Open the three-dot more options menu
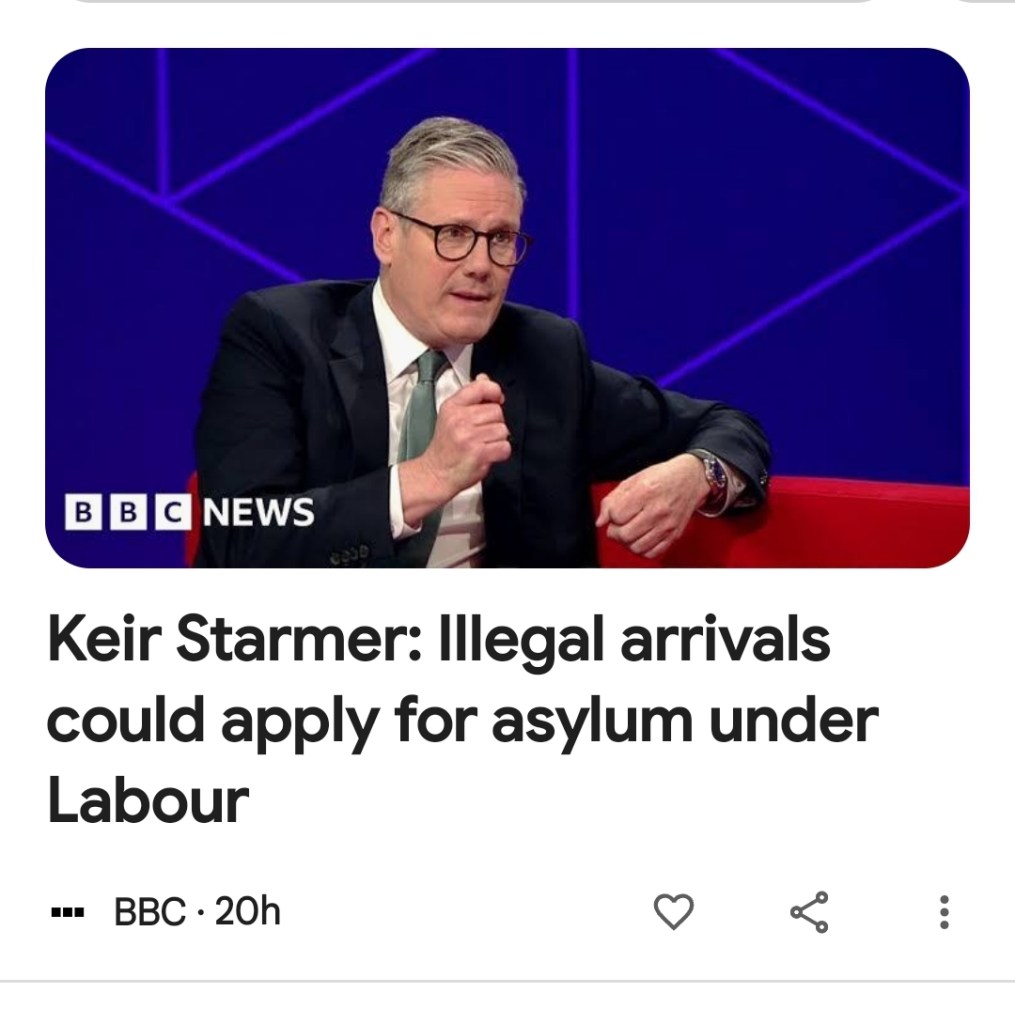Screen dimensions: 1015x1024 point(944,912)
